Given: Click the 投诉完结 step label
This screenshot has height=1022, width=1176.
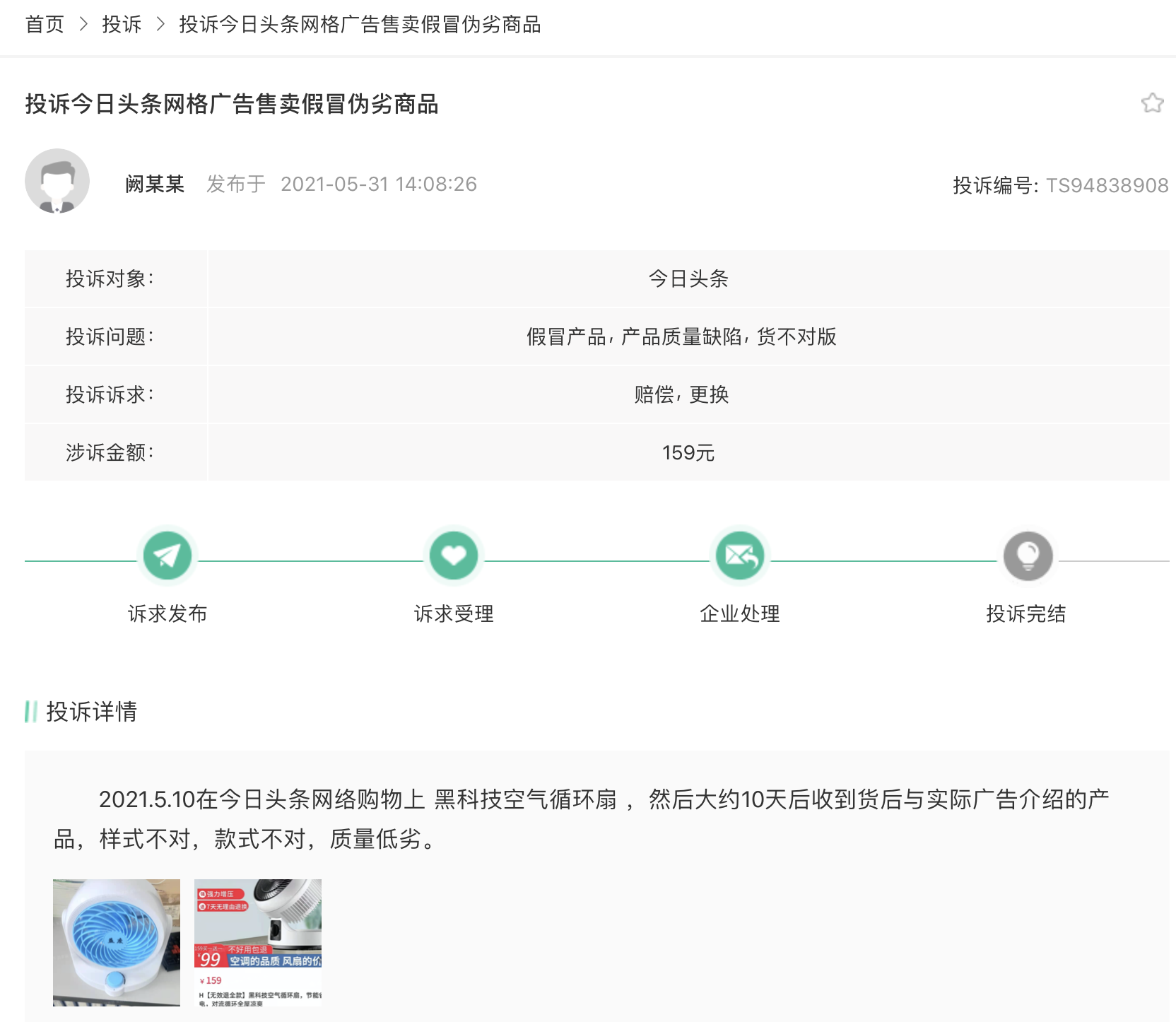Looking at the screenshot, I should (1026, 613).
